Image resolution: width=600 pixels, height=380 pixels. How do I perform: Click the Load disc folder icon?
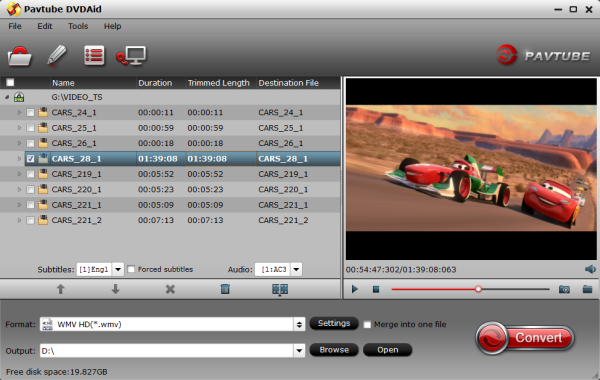click(x=19, y=56)
